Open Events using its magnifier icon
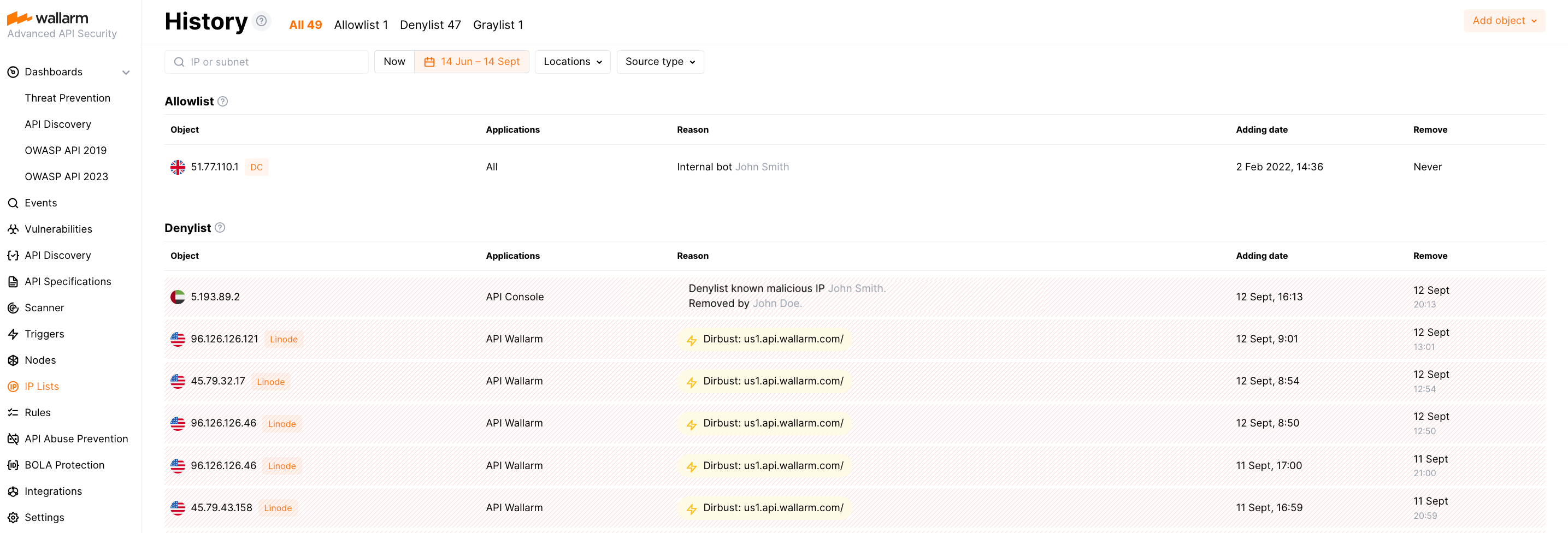1568x533 pixels. [x=13, y=203]
